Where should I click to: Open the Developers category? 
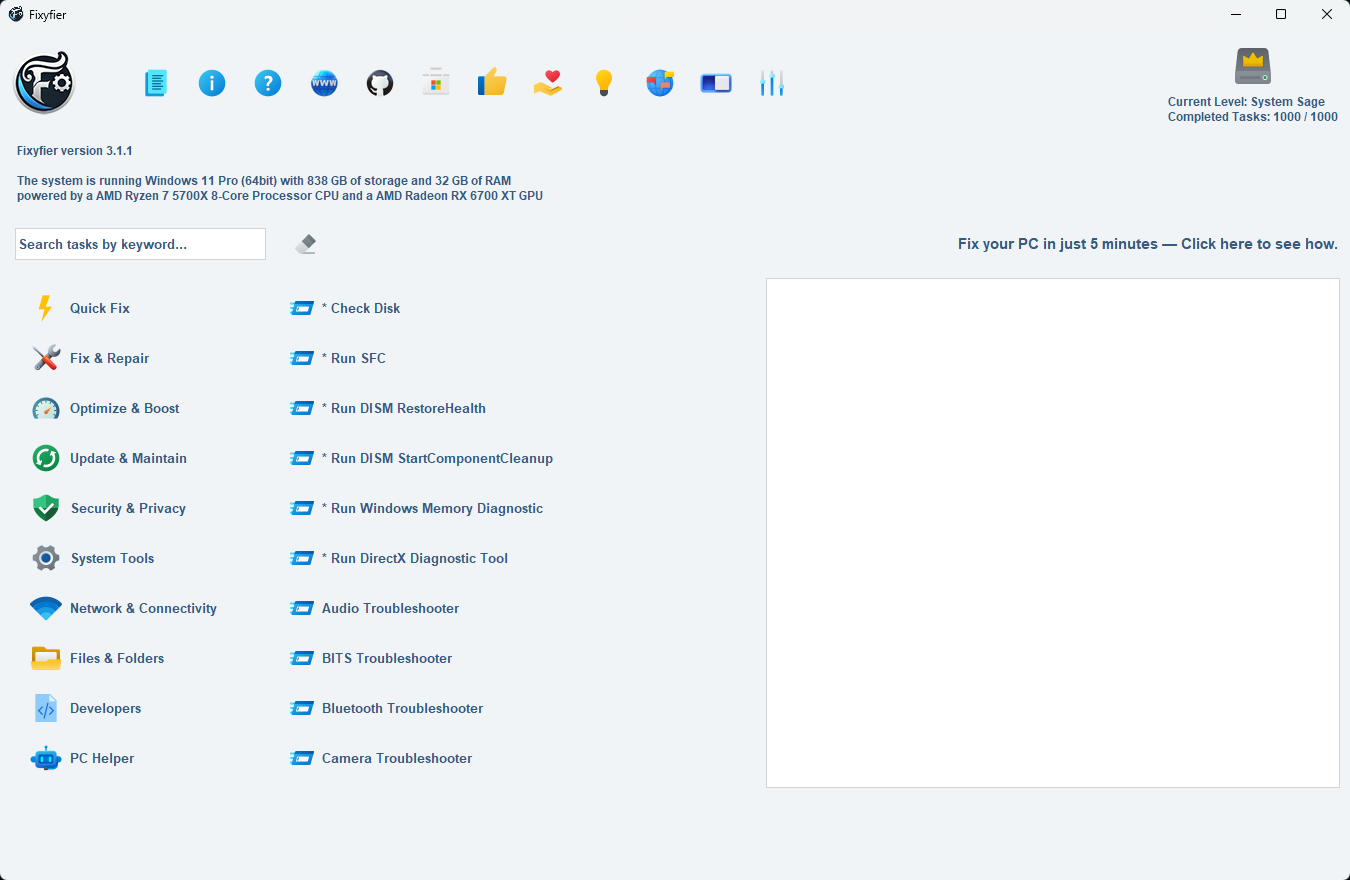[87, 708]
